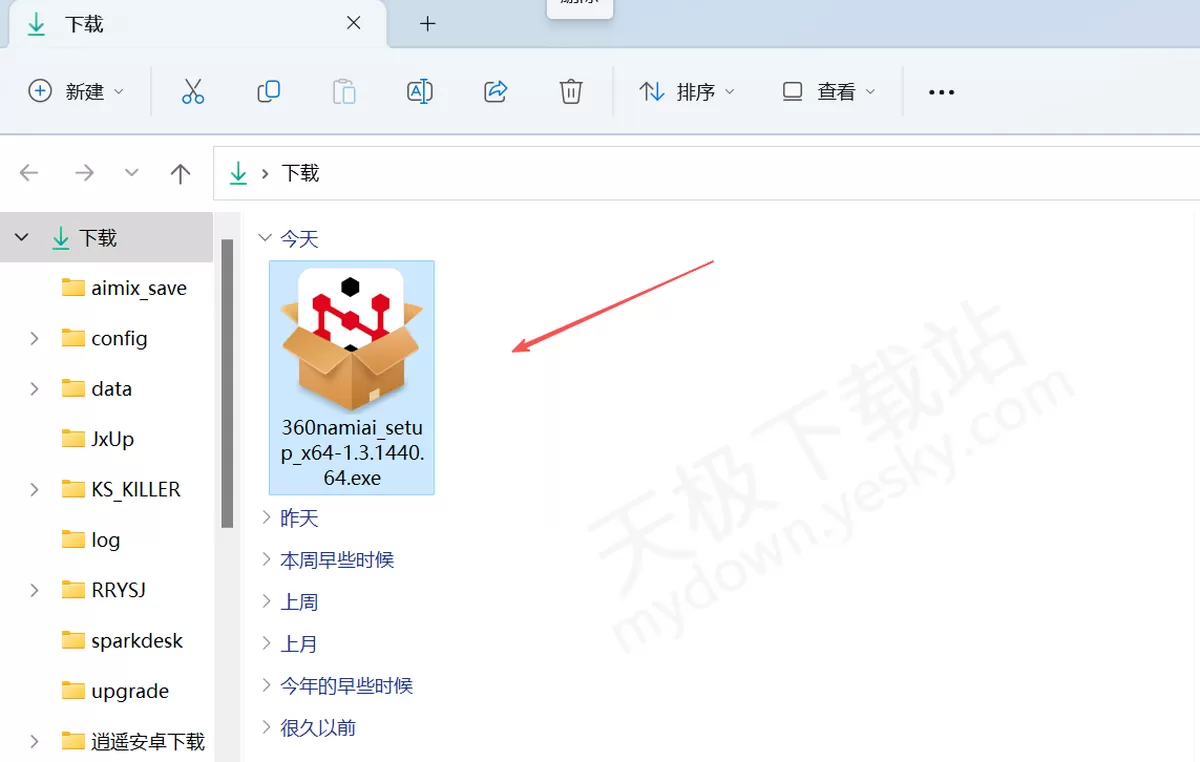Expand the 上月 (Last month) group

(x=266, y=643)
